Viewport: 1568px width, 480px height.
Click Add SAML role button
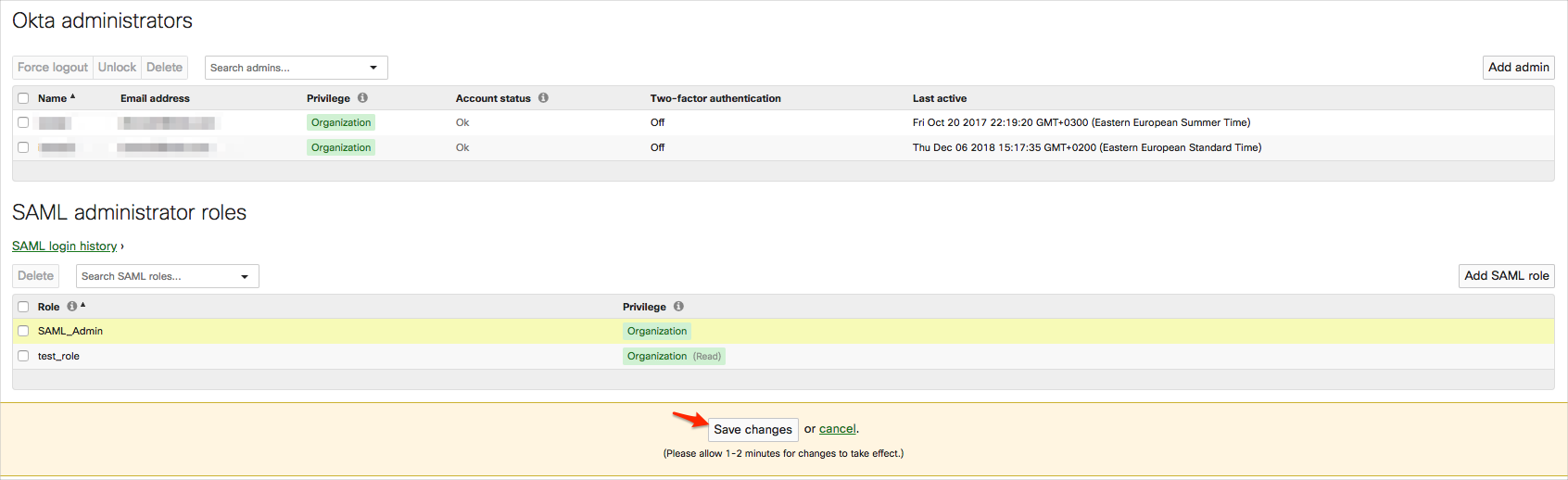[x=1506, y=276]
